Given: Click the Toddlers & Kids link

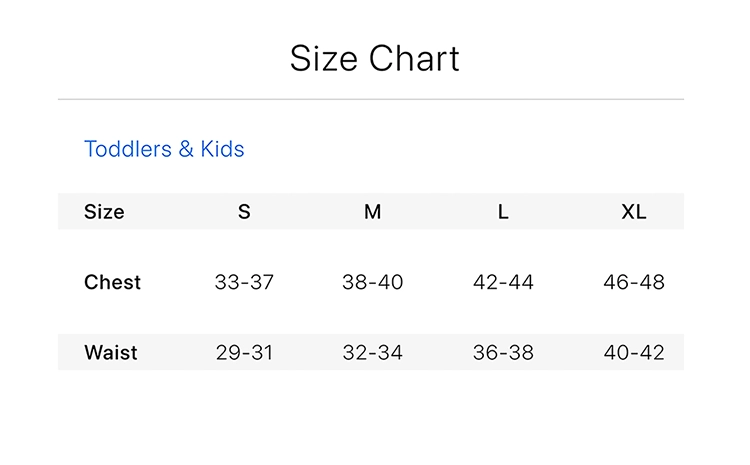Looking at the screenshot, I should (164, 149).
